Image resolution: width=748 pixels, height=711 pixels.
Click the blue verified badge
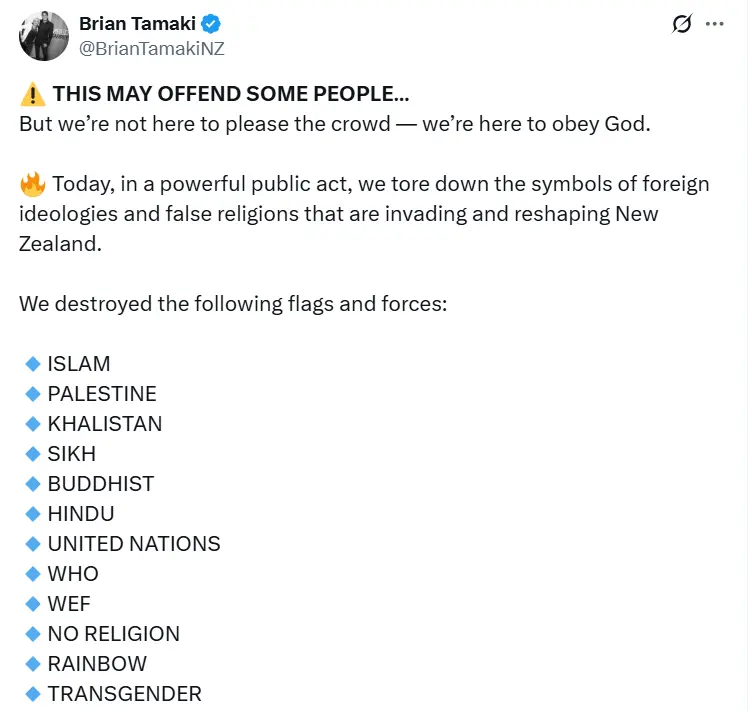click(212, 24)
